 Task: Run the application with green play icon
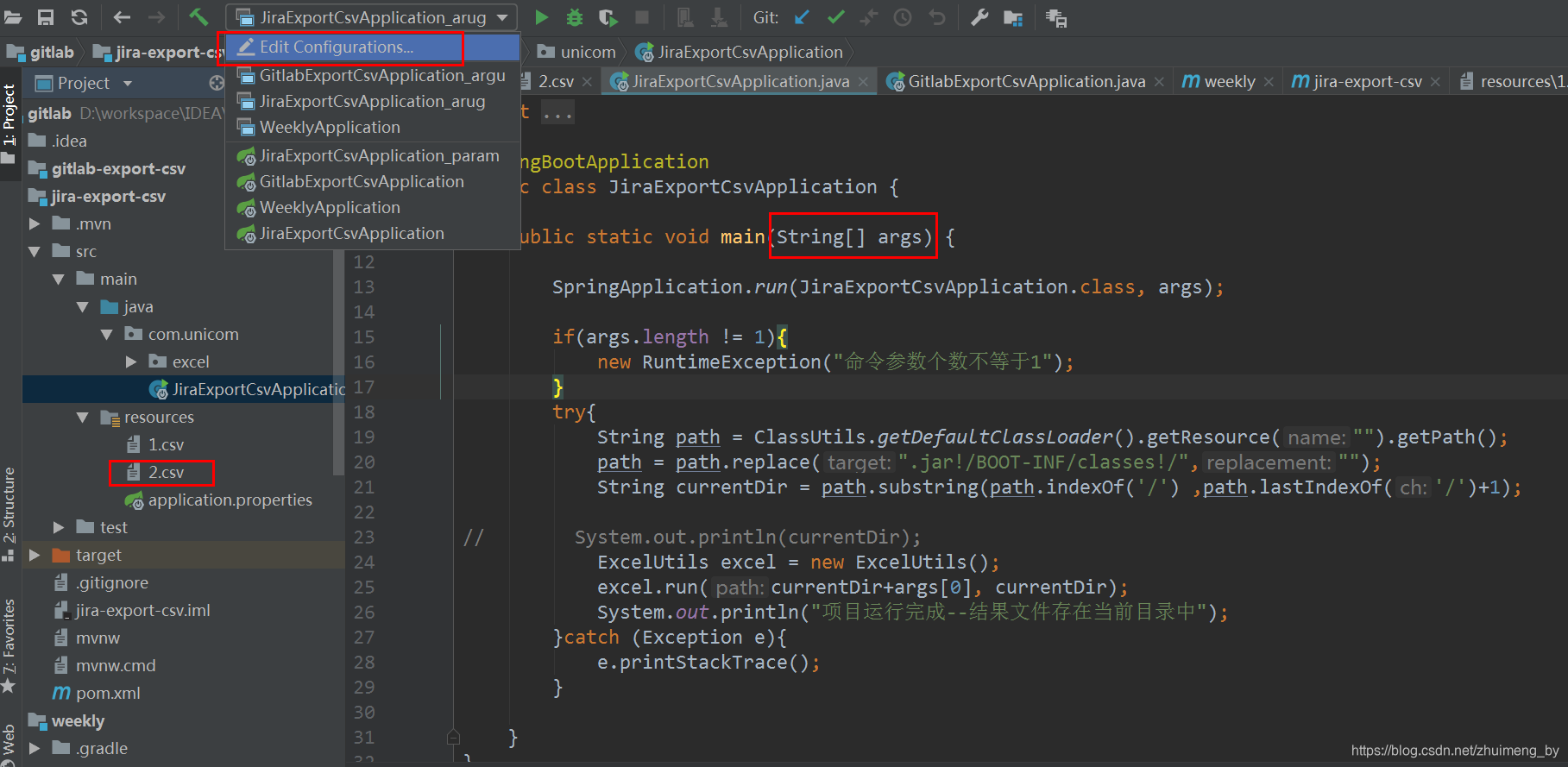[x=541, y=17]
